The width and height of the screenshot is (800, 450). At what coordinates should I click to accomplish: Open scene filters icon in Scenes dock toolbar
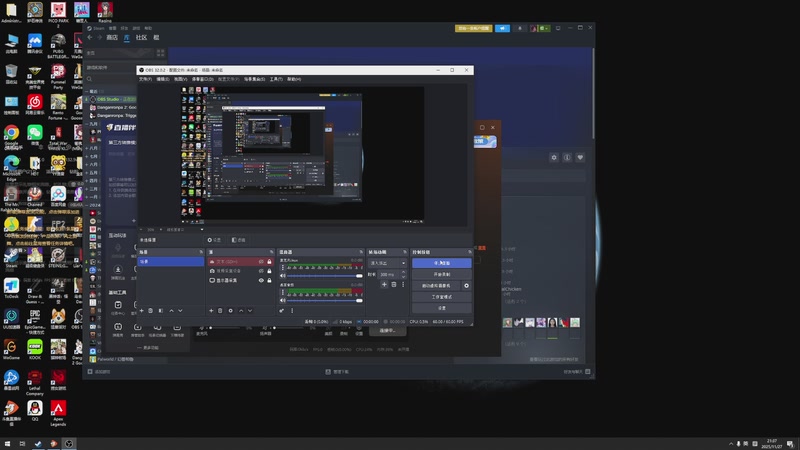(x=161, y=311)
